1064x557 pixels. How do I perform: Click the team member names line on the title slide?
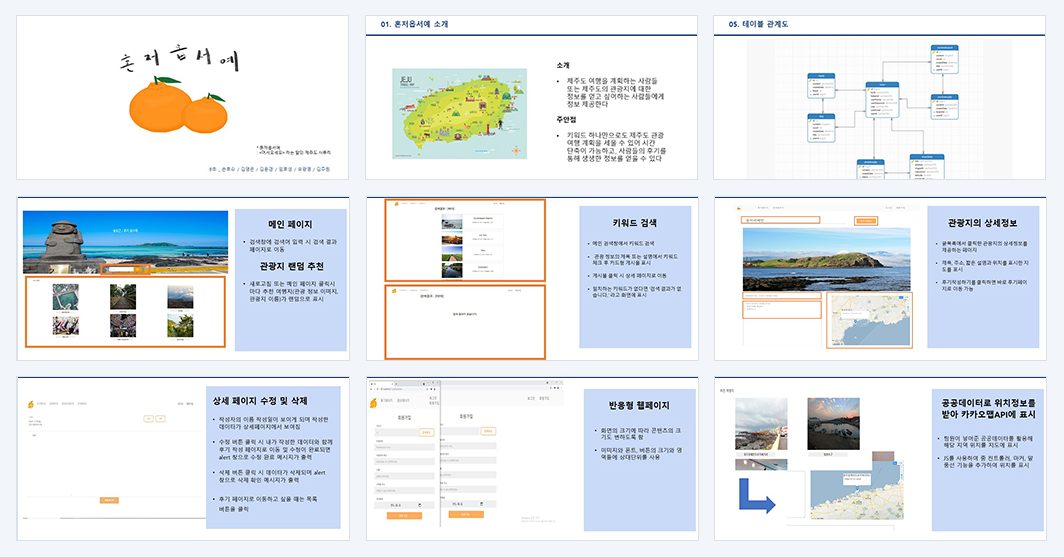tap(270, 170)
